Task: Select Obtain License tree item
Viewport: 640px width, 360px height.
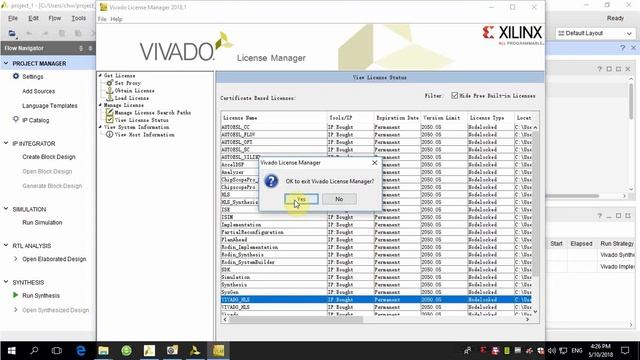Action: click(x=134, y=91)
